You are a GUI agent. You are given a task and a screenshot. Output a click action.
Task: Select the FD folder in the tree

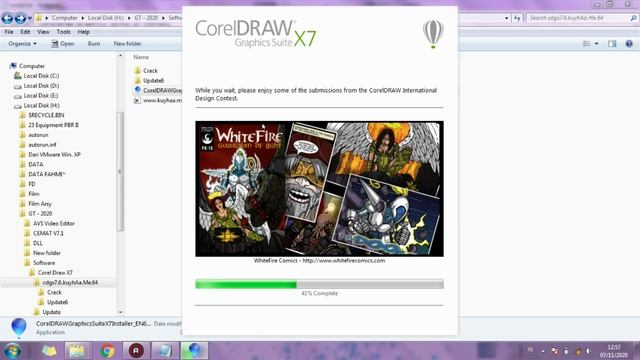31,184
